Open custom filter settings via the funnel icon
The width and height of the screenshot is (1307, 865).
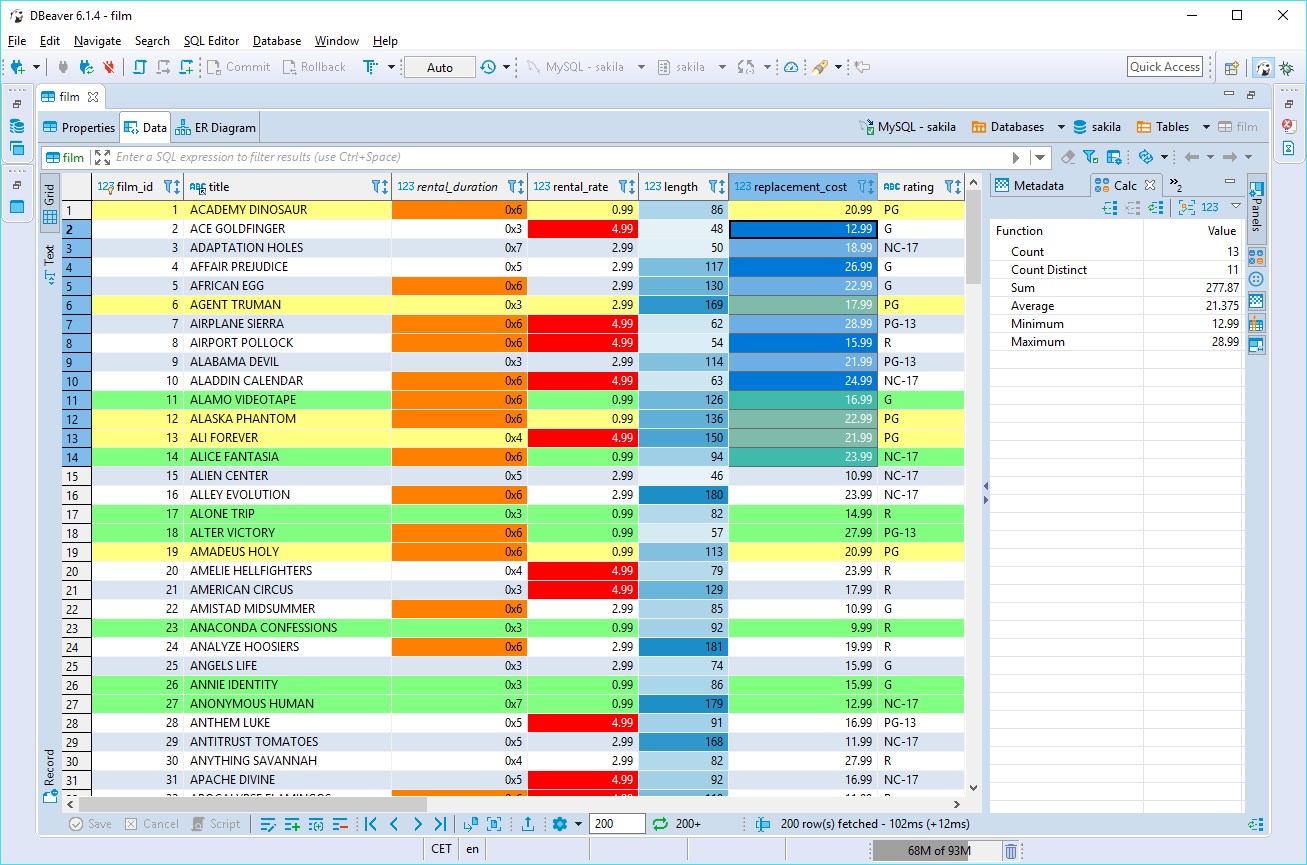[1090, 158]
